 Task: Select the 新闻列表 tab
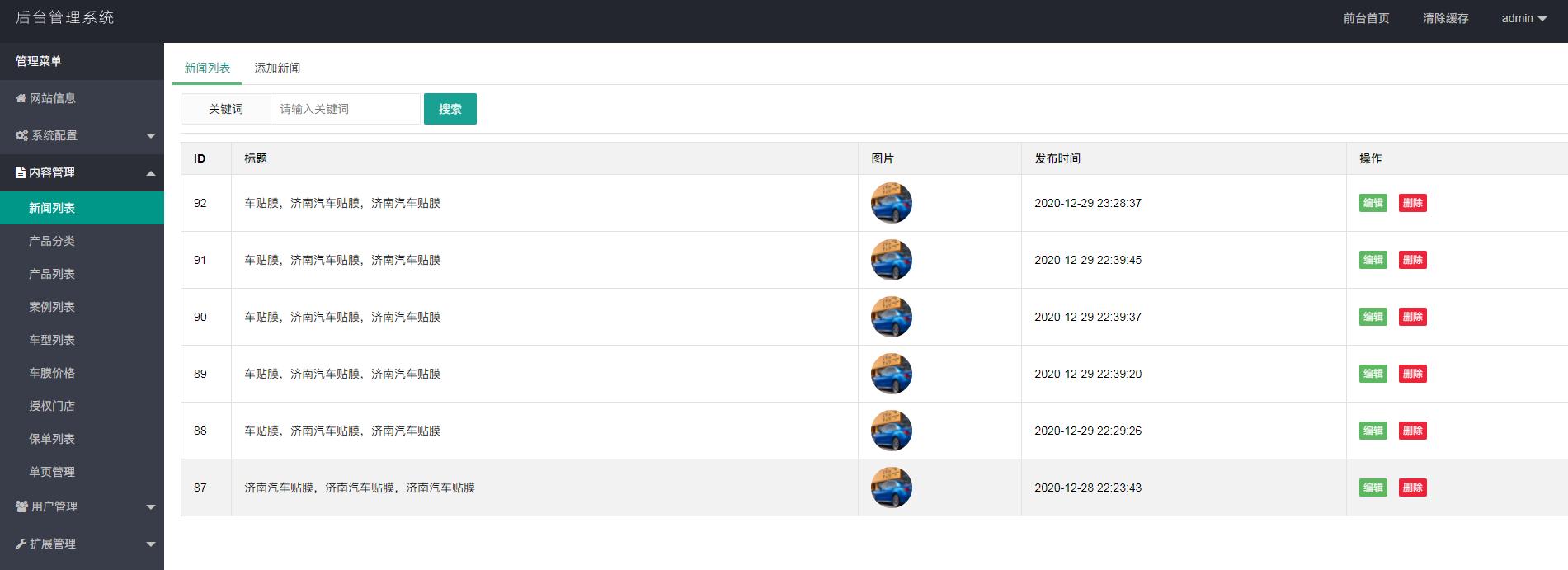point(207,68)
